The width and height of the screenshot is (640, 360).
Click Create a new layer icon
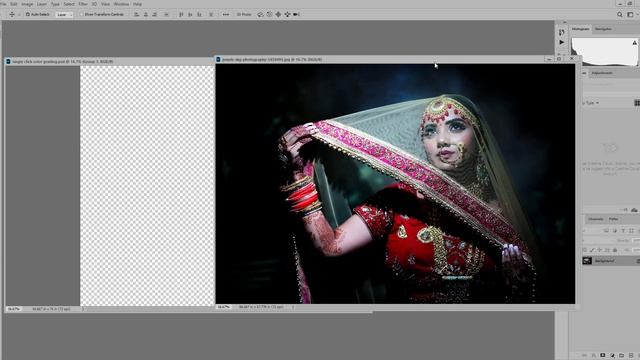pos(631,355)
